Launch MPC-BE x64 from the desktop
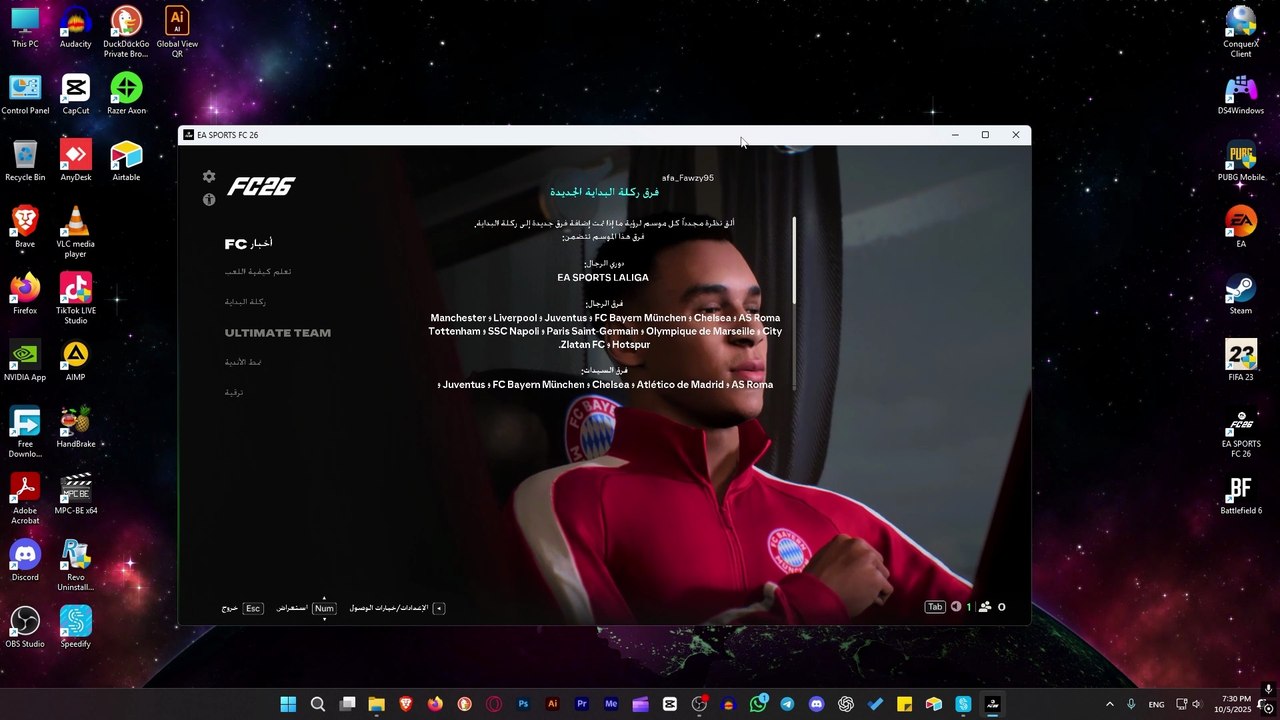 76,495
